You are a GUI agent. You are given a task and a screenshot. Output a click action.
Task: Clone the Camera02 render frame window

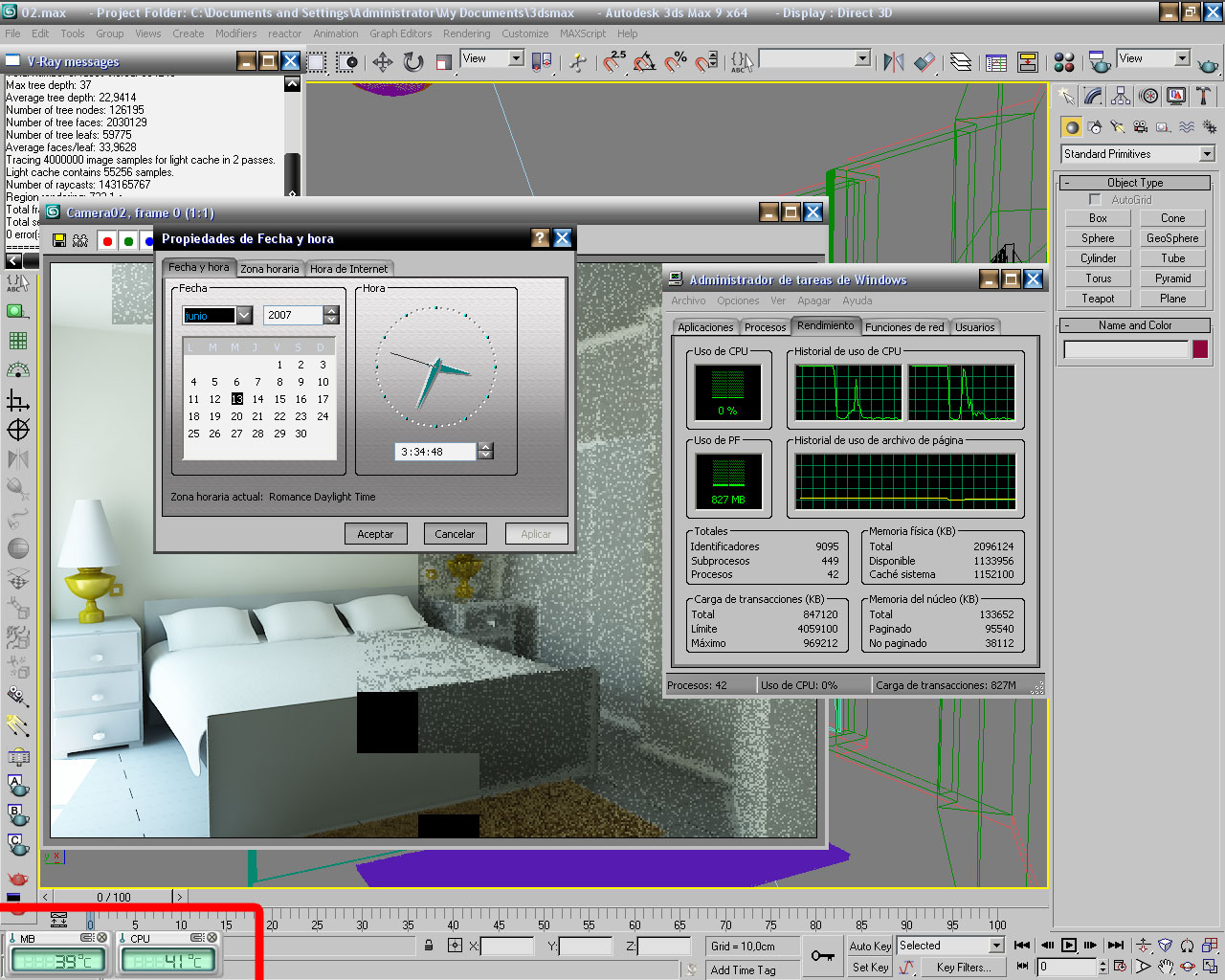80,240
